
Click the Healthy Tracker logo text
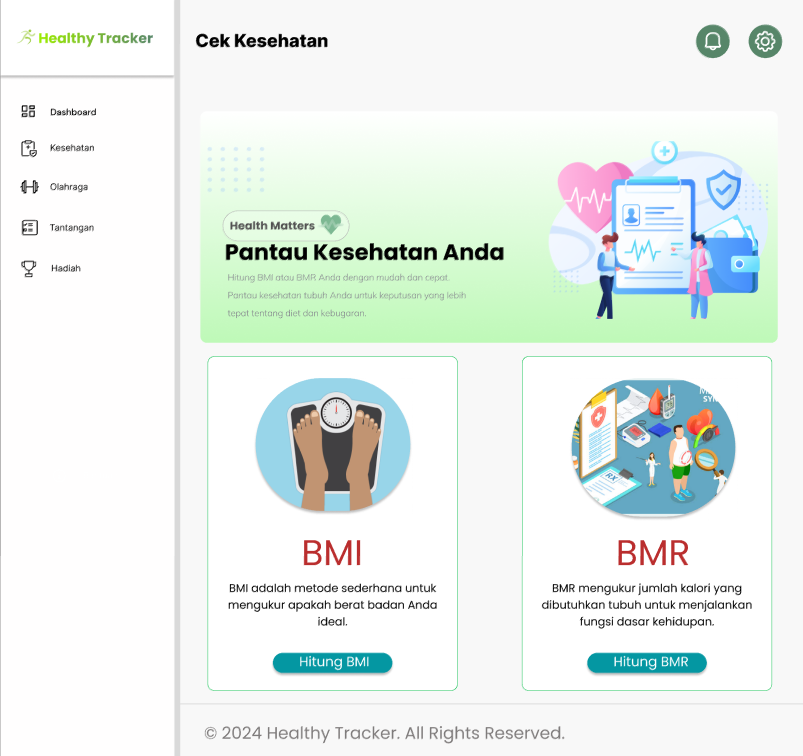[x=96, y=38]
